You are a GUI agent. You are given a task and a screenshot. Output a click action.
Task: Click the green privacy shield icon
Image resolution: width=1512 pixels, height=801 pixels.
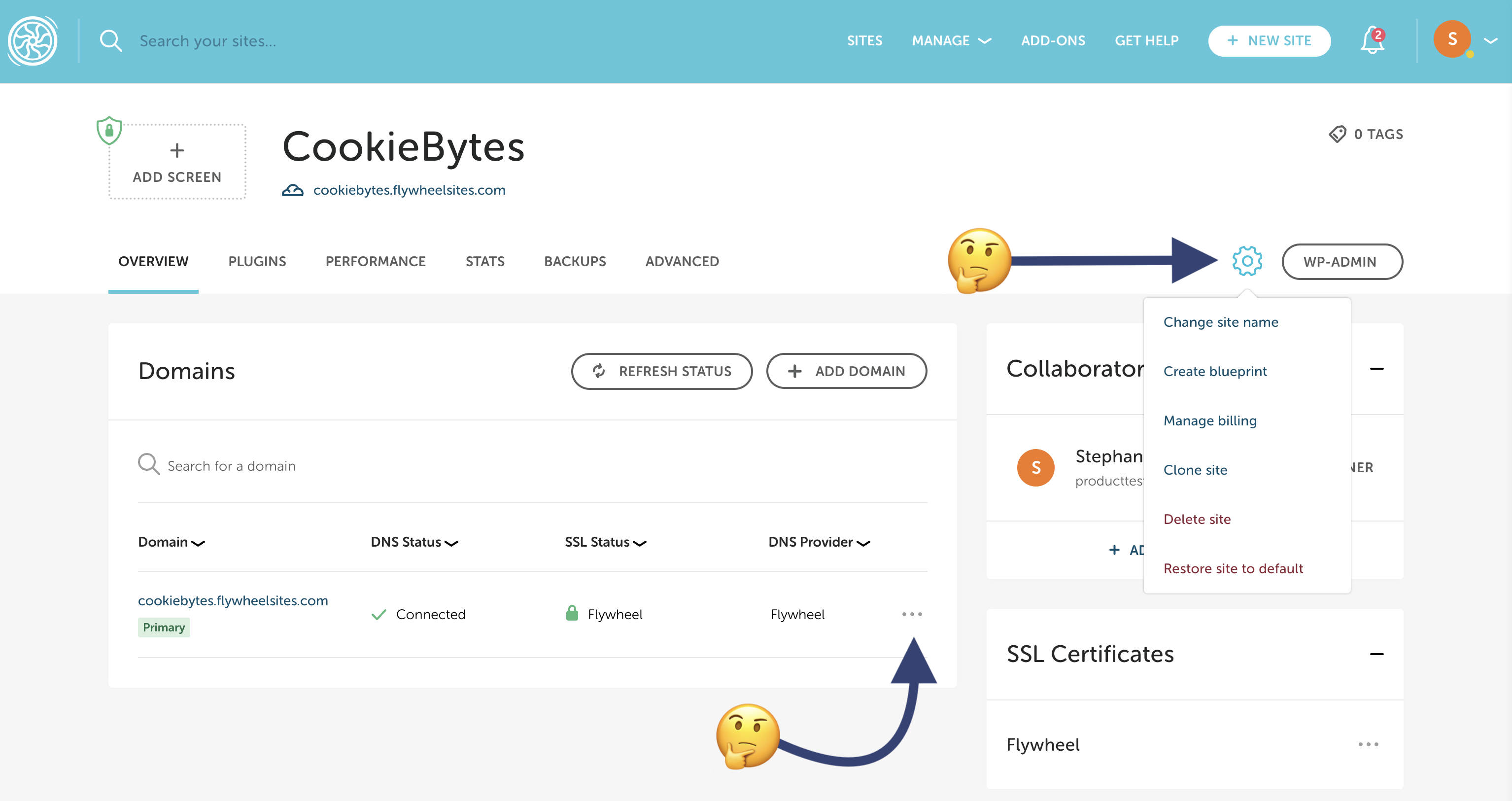109,130
